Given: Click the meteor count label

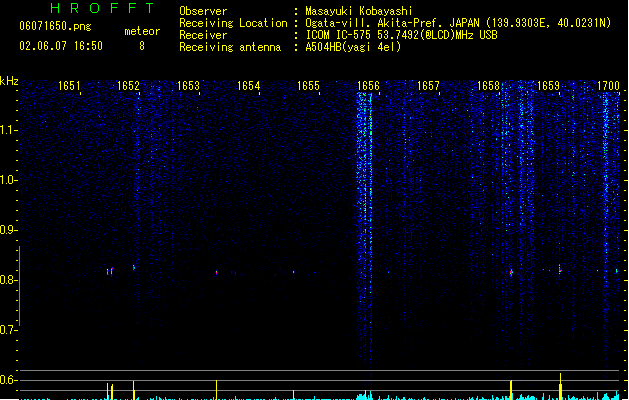Looking at the screenshot, I should [x=142, y=31].
